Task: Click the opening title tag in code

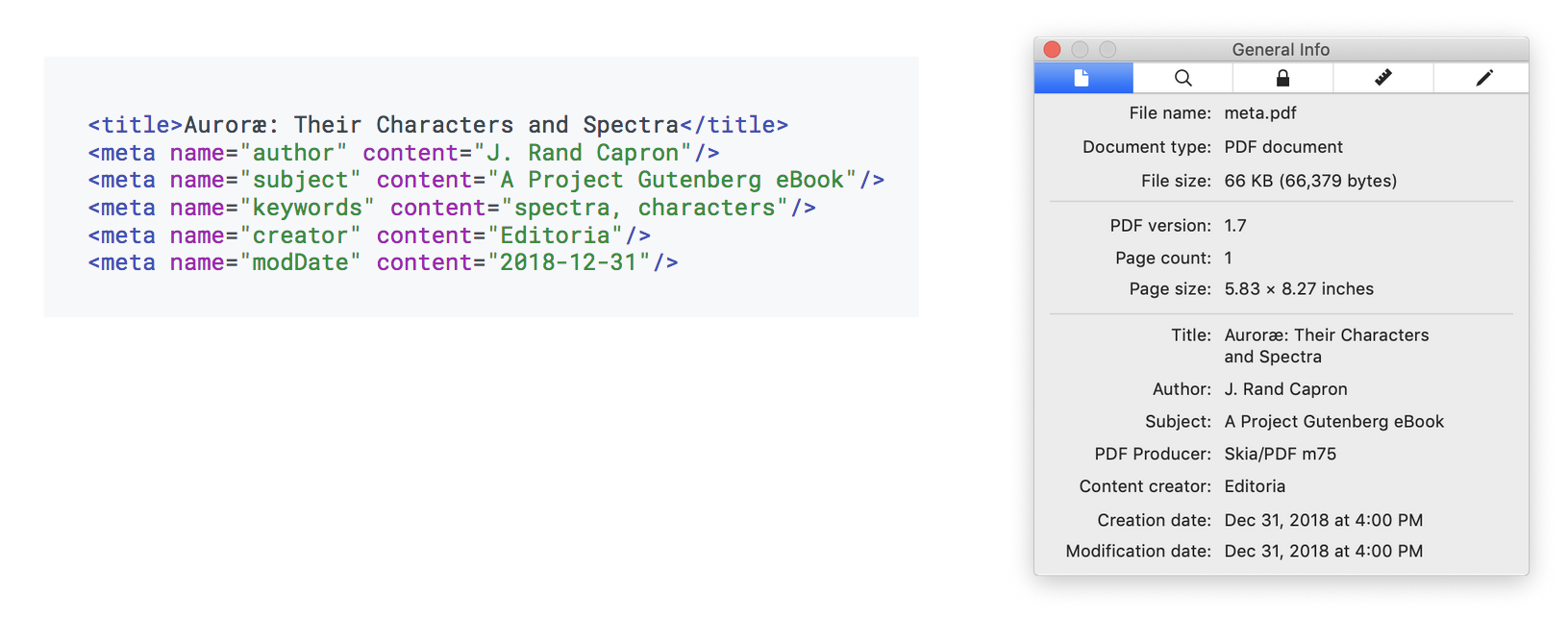Action: 136,125
